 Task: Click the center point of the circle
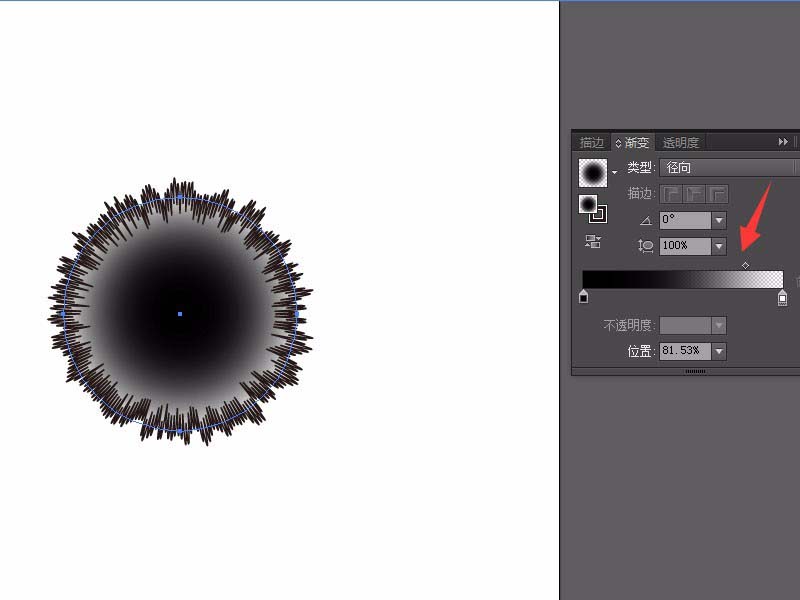[x=180, y=314]
